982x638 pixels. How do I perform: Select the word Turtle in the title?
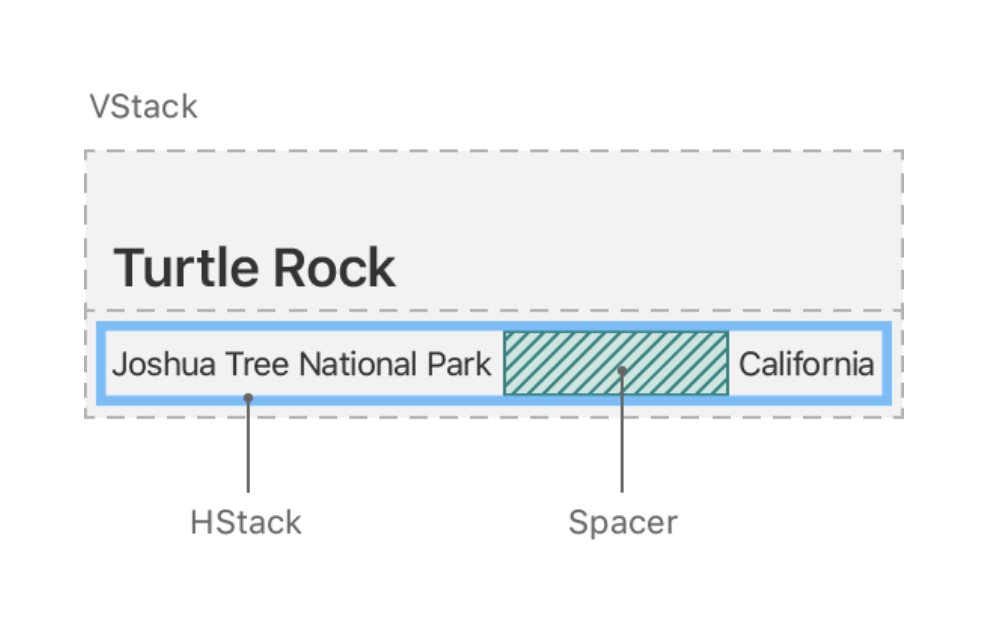coord(187,267)
